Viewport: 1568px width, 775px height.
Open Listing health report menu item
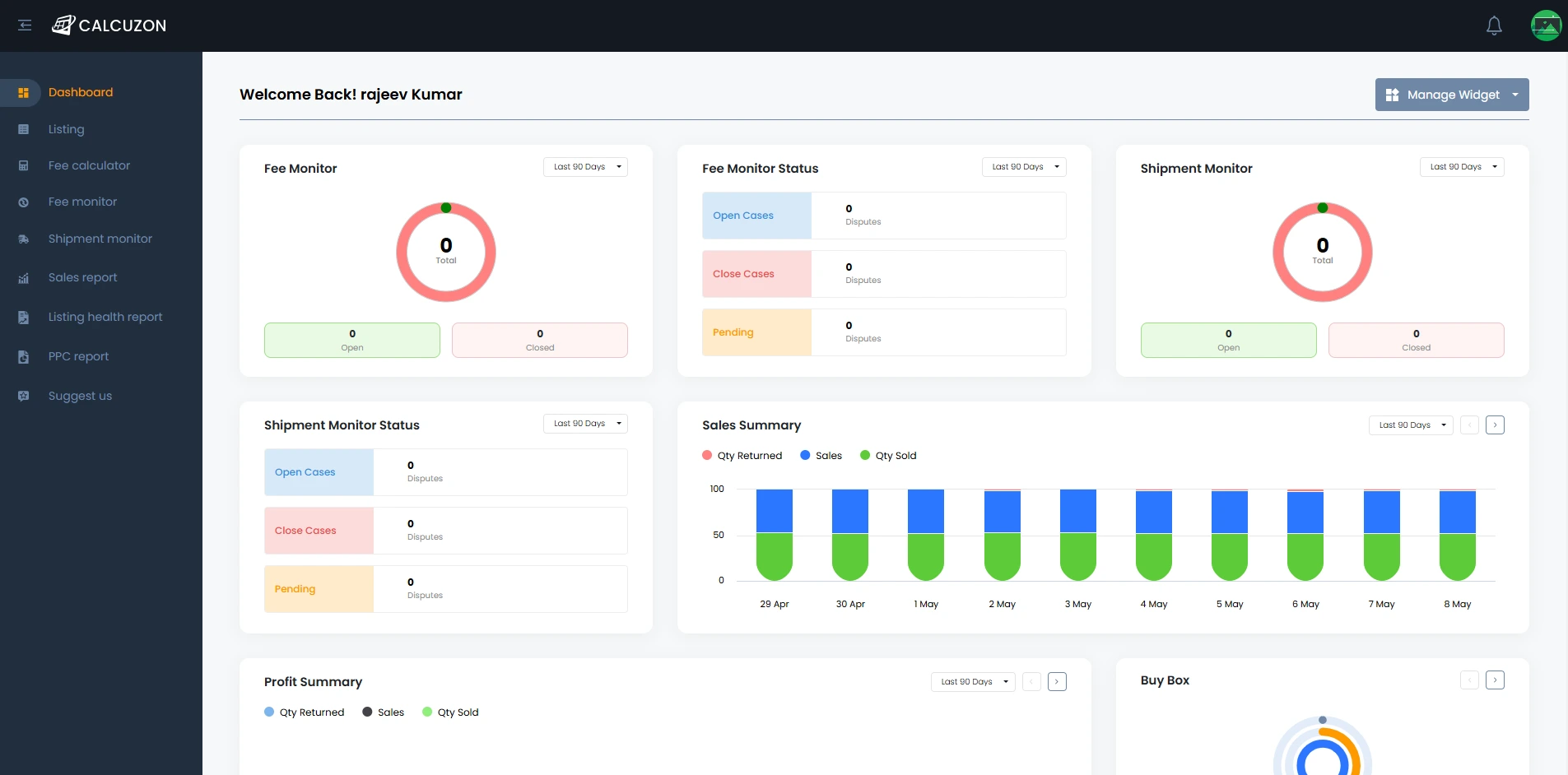click(105, 317)
